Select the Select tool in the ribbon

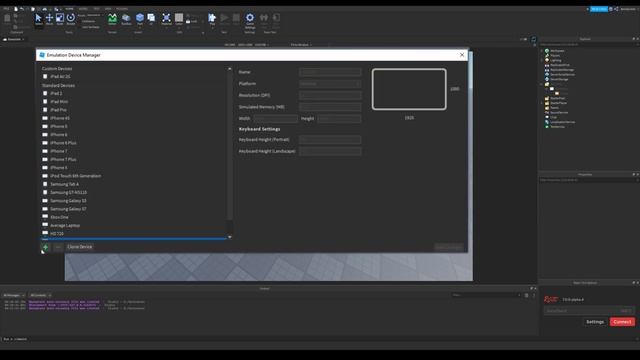[38, 19]
